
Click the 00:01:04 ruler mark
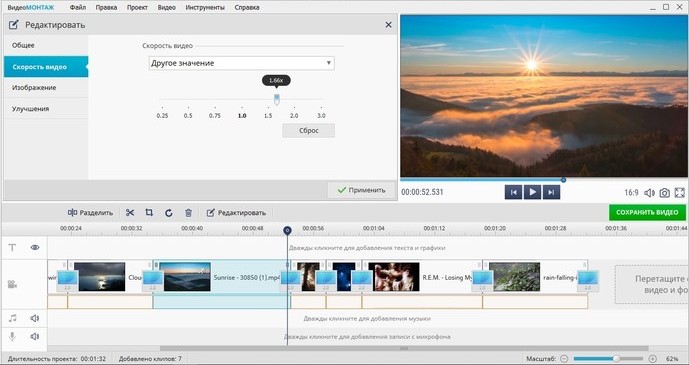374,228
